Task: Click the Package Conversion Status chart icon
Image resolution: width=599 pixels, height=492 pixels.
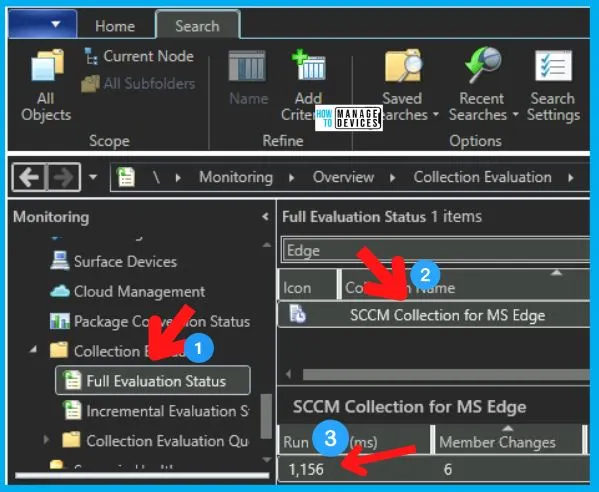Action: [60, 321]
